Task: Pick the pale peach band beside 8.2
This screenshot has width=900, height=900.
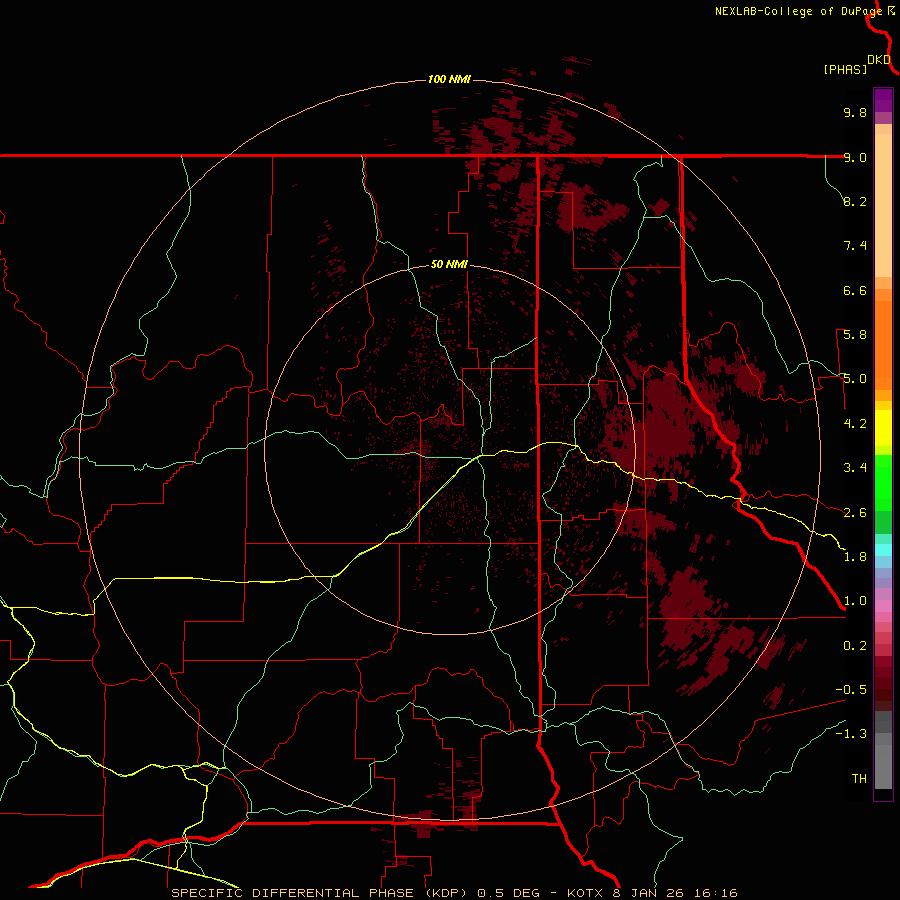Action: (883, 205)
